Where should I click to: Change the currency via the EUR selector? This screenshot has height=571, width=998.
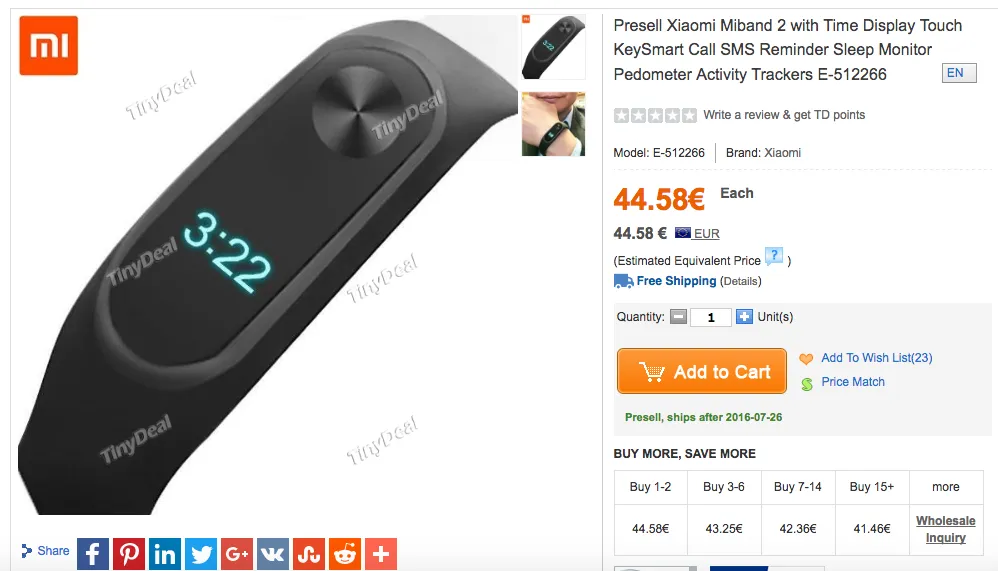(698, 234)
